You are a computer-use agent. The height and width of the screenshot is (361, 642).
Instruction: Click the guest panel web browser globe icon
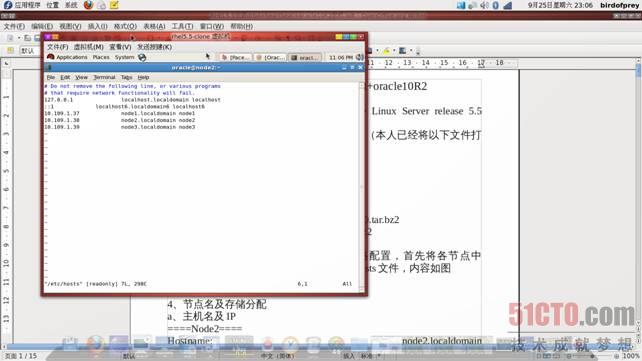pos(142,57)
